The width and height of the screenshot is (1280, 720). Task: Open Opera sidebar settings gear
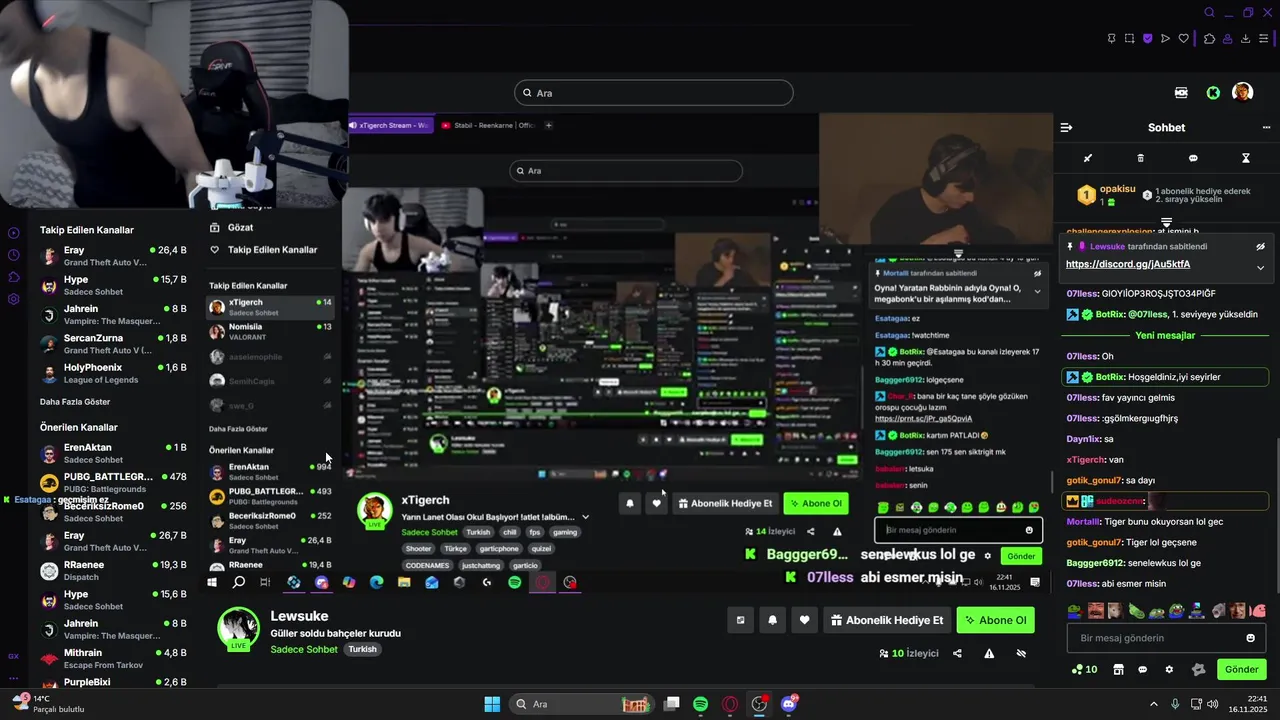click(13, 299)
